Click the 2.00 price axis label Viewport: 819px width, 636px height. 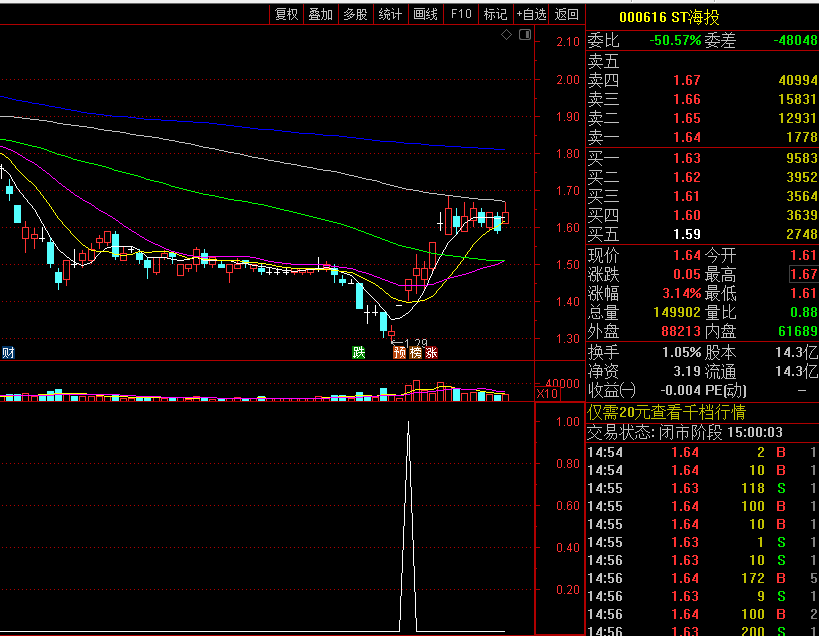click(x=568, y=80)
